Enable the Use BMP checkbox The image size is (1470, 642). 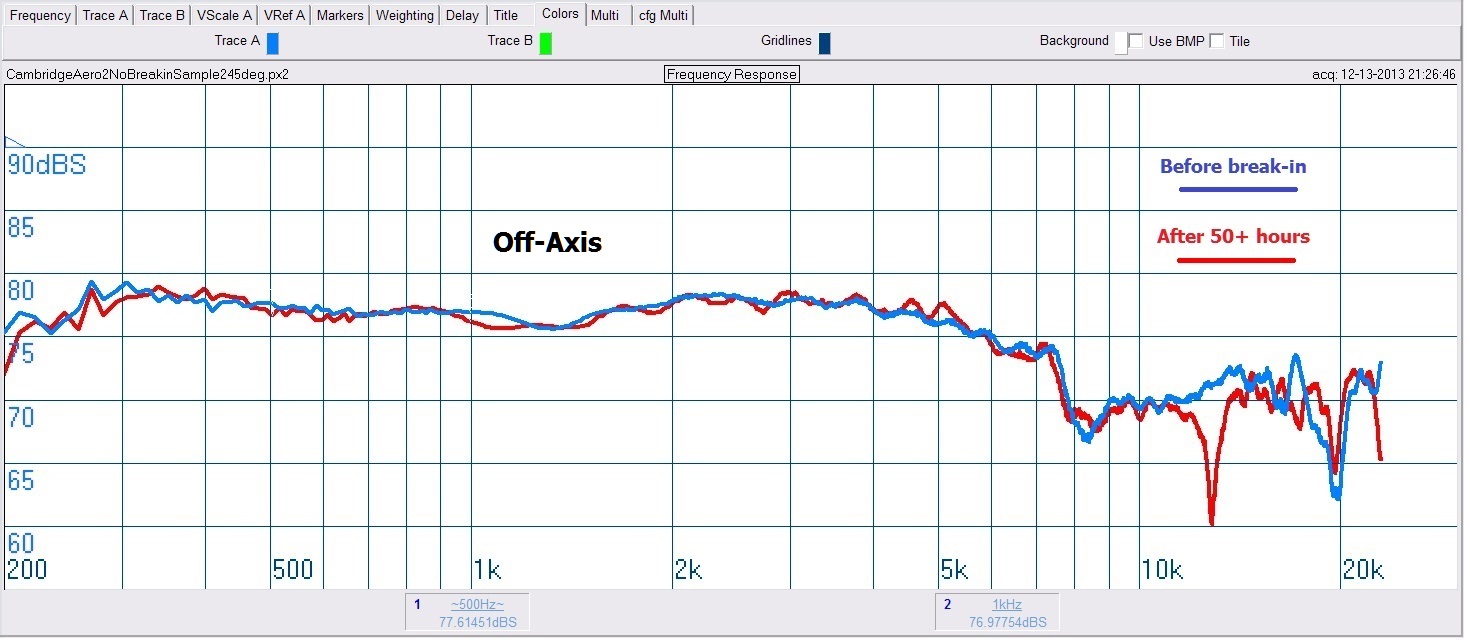(x=1136, y=41)
